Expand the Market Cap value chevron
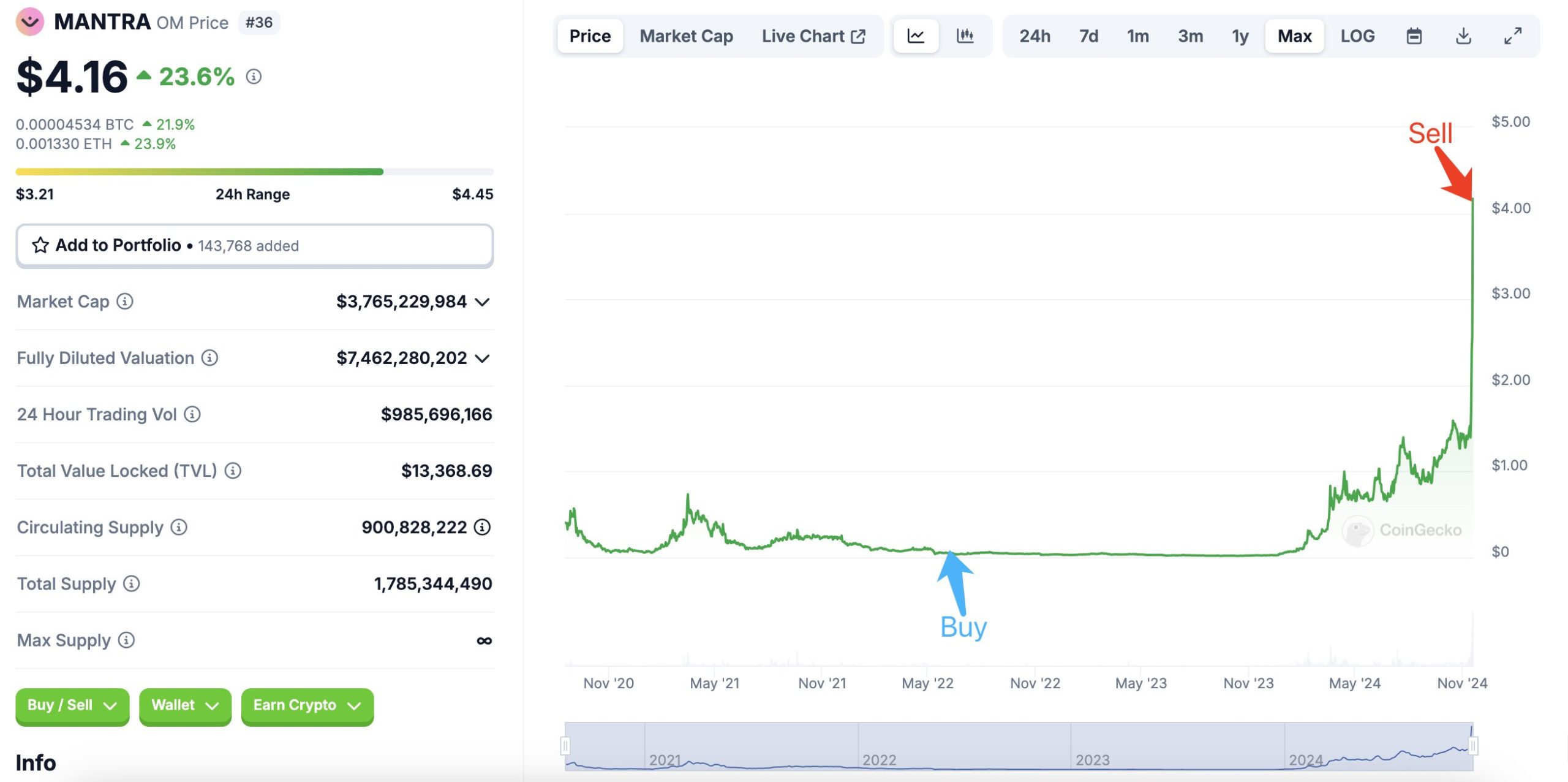This screenshot has height=782, width=1568. pos(483,302)
